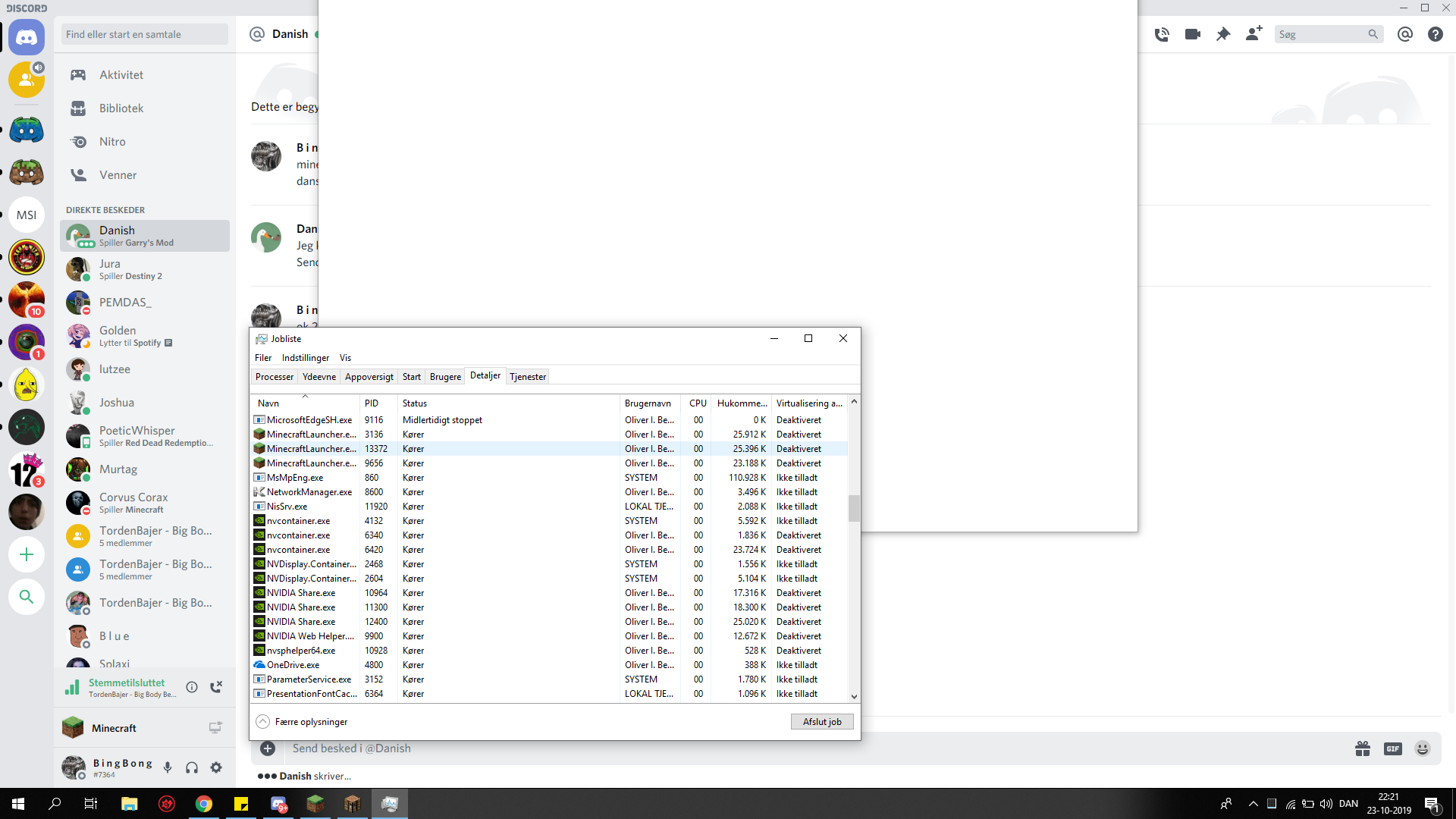Toggle headphone deafen
Image resolution: width=1456 pixels, height=819 pixels.
(x=192, y=767)
